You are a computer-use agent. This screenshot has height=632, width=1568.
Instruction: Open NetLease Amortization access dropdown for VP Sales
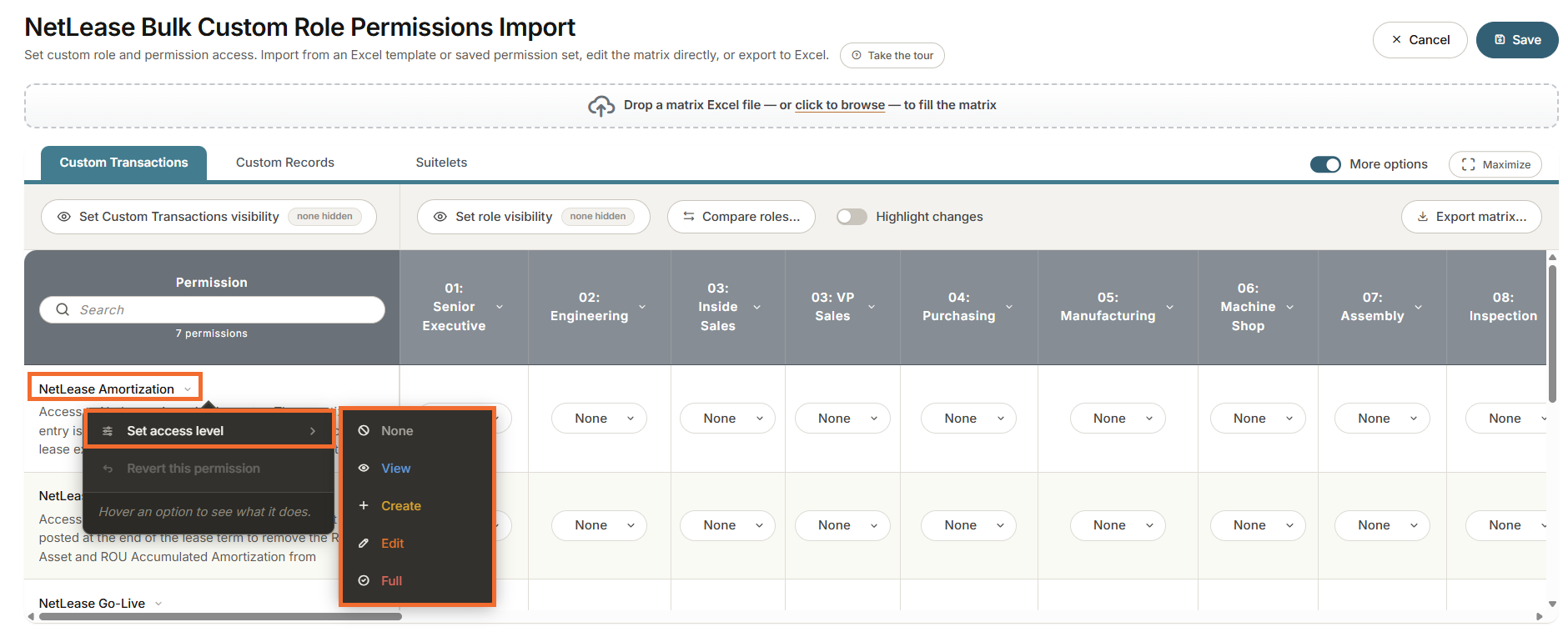pyautogui.click(x=842, y=419)
